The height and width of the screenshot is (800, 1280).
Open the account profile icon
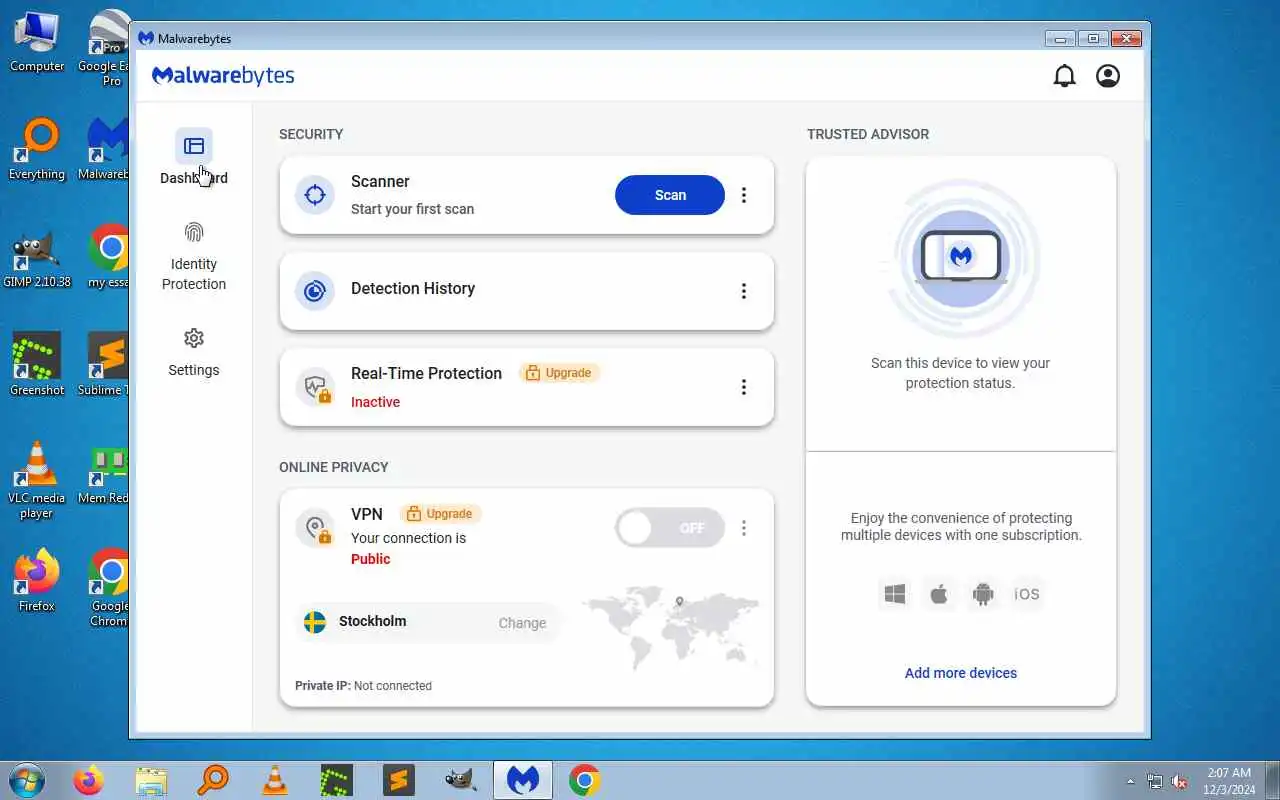(x=1108, y=76)
